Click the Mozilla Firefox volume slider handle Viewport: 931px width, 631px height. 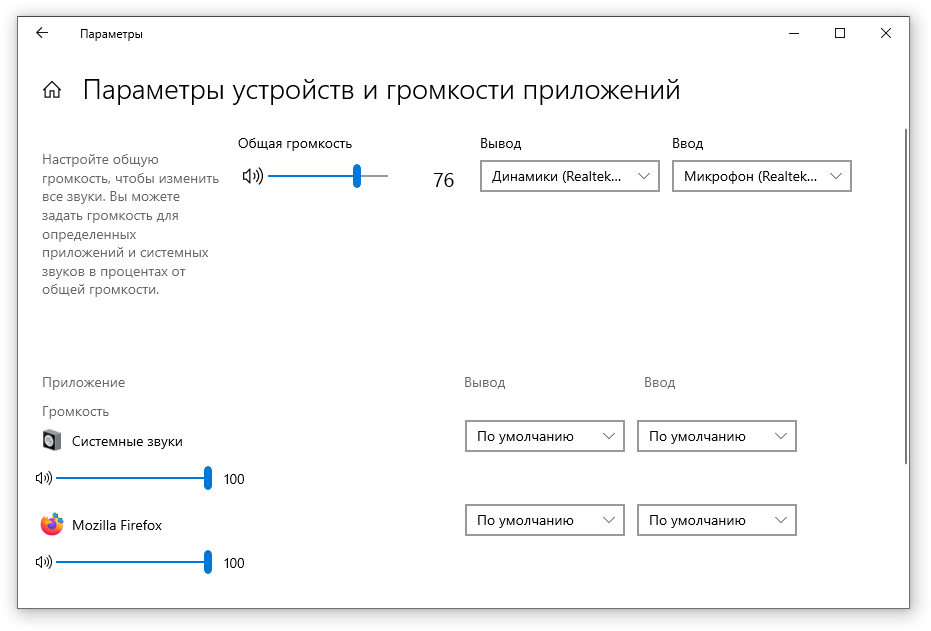pyautogui.click(x=208, y=562)
